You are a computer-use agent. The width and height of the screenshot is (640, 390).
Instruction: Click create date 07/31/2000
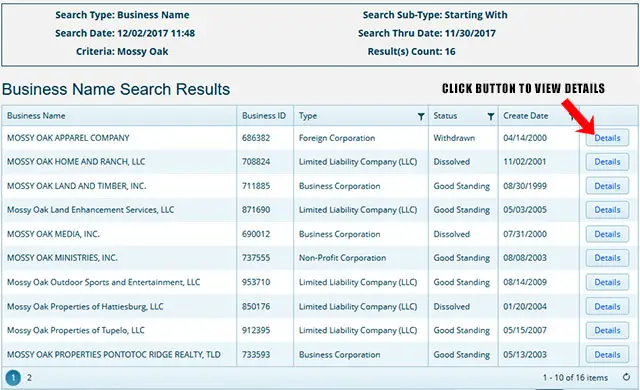525,234
